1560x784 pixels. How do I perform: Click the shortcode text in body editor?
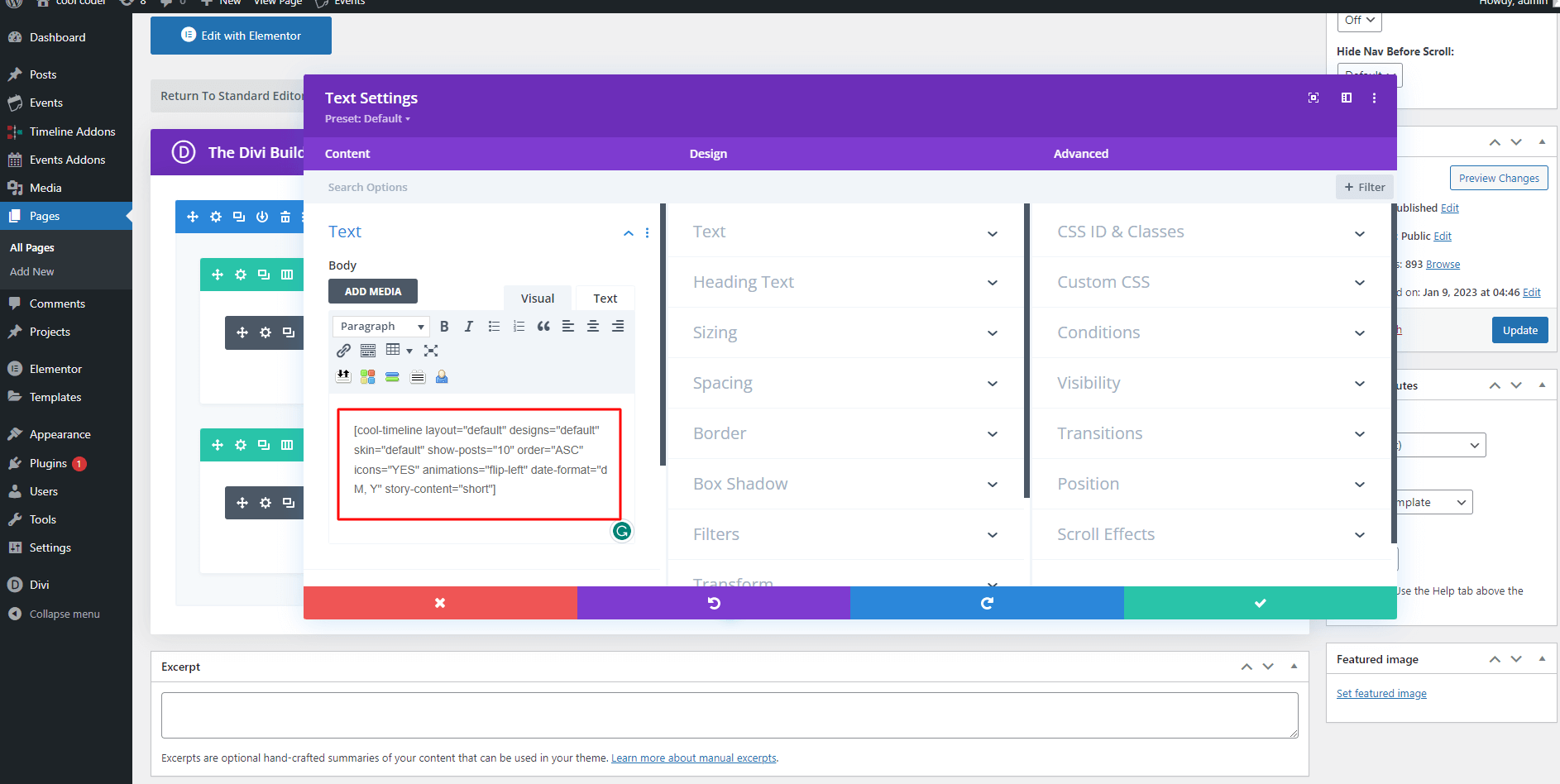pos(480,460)
